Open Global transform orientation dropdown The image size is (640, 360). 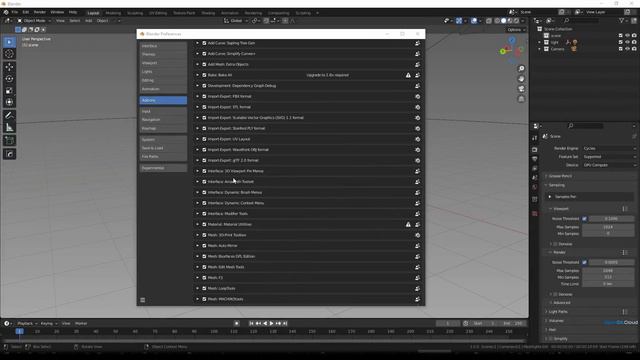pos(236,21)
